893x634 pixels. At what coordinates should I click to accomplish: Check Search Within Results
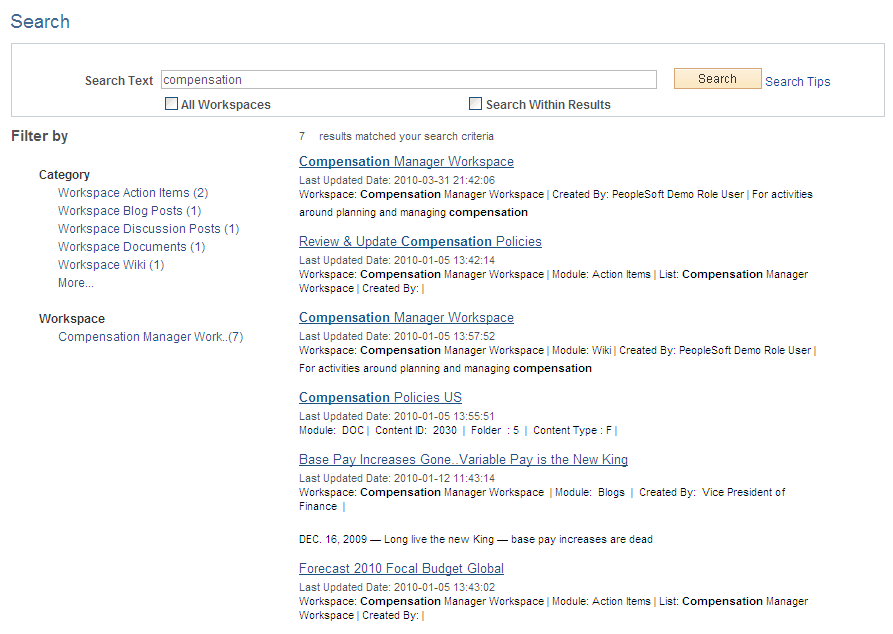[x=475, y=103]
